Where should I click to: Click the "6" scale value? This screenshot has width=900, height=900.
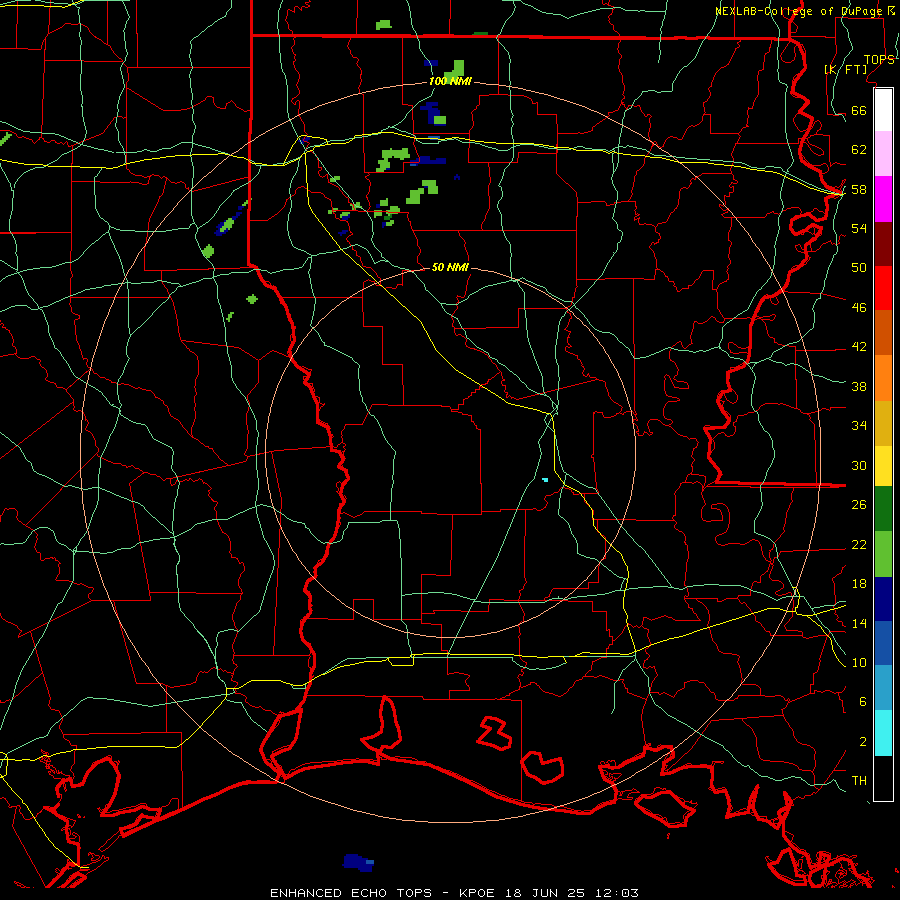tap(862, 702)
